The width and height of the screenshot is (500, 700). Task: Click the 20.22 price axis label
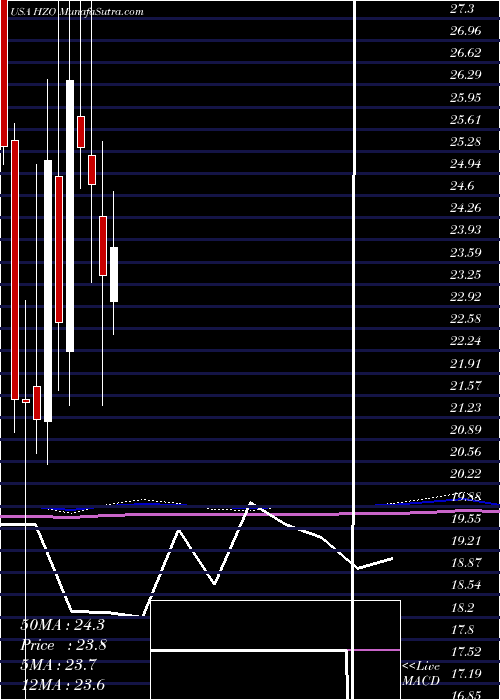click(x=466, y=473)
